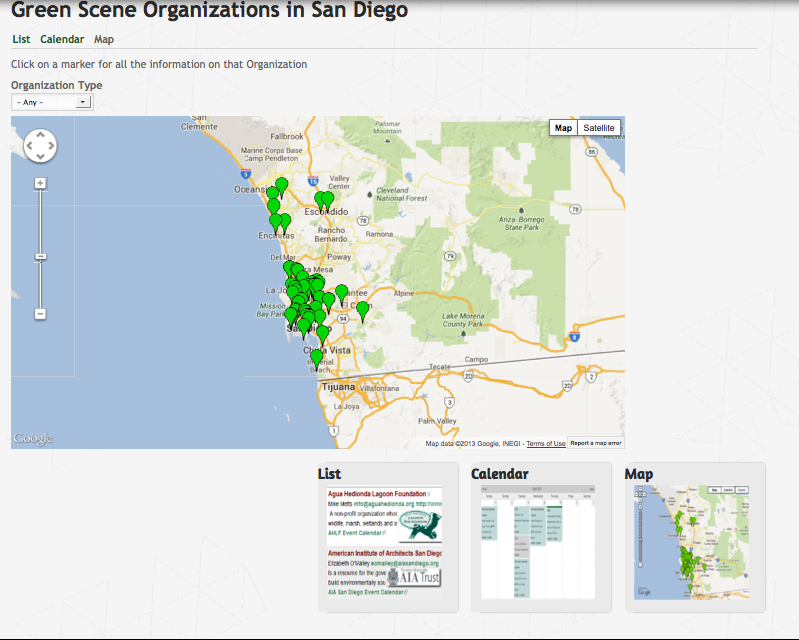Switch map to Satellite view
Viewport: 799px width, 640px height.
click(x=599, y=128)
